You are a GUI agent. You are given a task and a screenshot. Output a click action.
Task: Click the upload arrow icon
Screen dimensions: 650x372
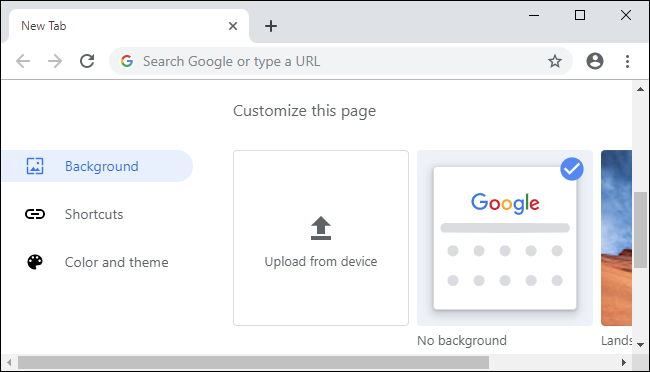tap(321, 228)
